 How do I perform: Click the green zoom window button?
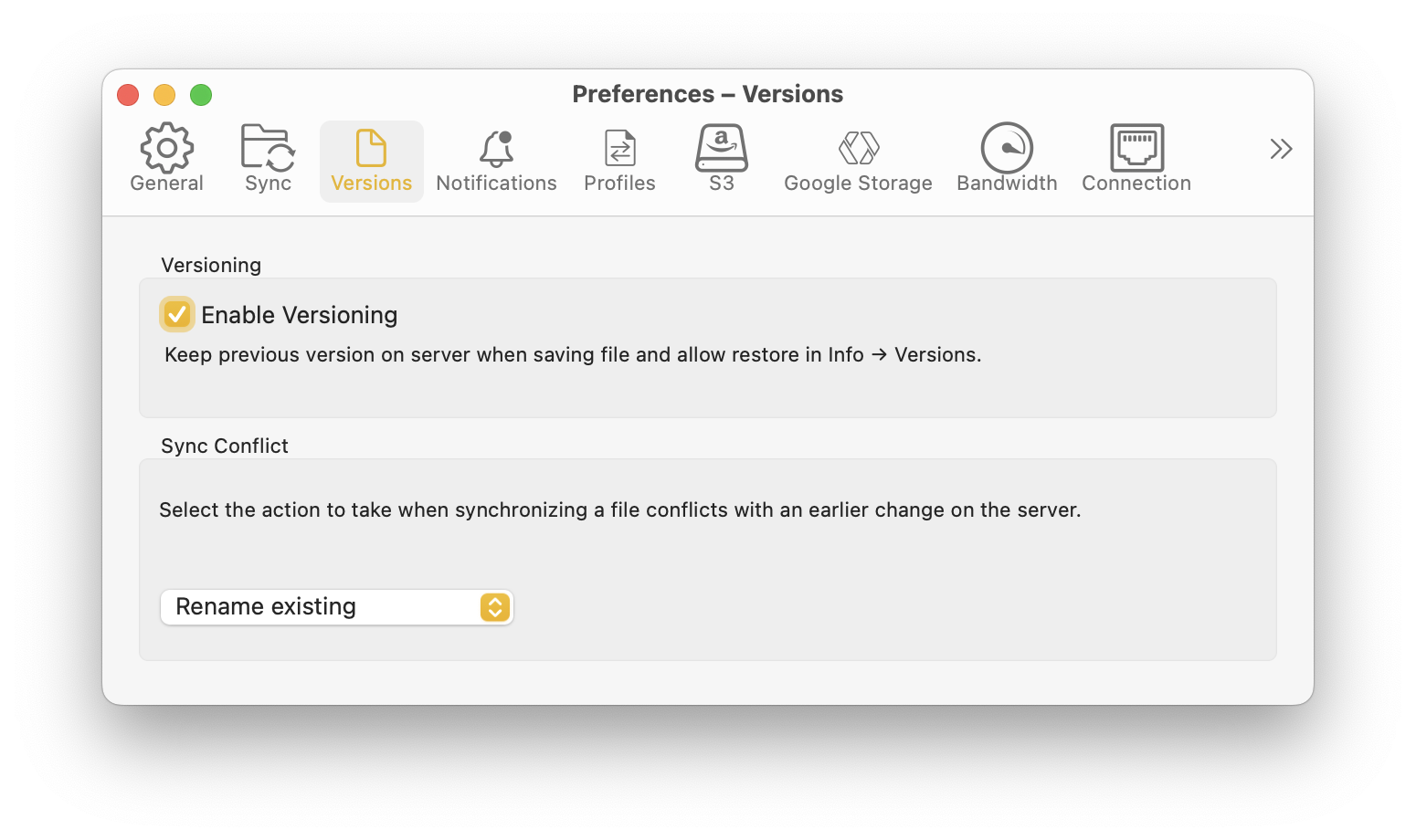click(201, 95)
